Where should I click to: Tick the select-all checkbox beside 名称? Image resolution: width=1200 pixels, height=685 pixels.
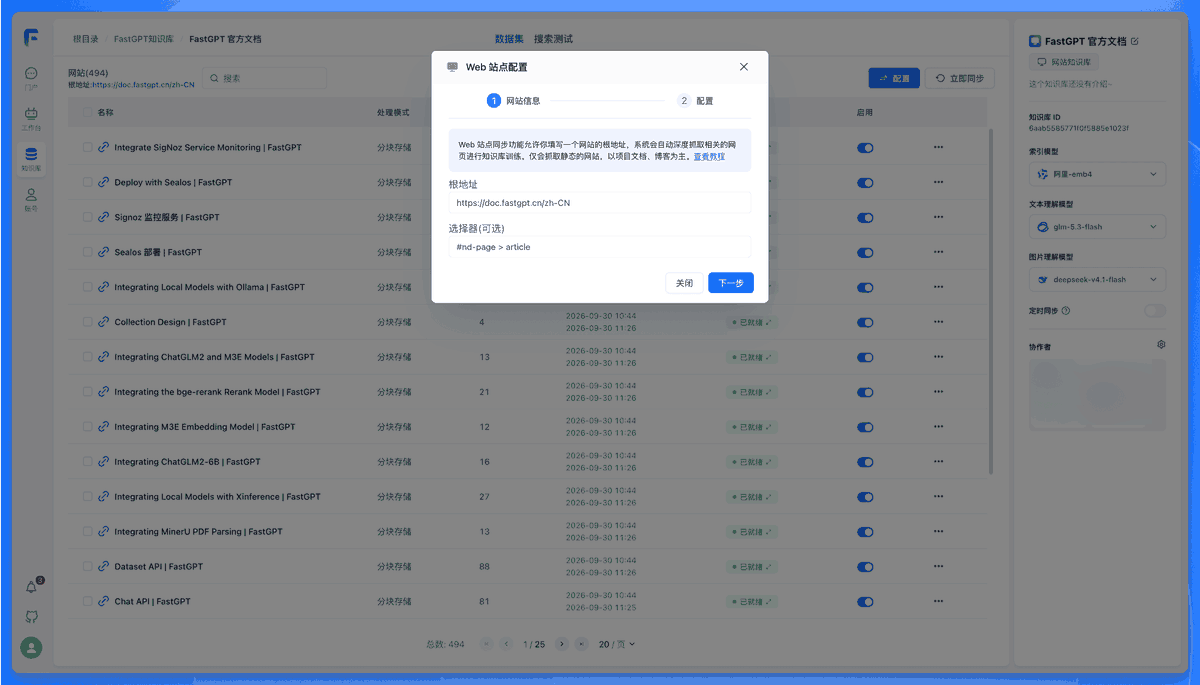pos(88,113)
